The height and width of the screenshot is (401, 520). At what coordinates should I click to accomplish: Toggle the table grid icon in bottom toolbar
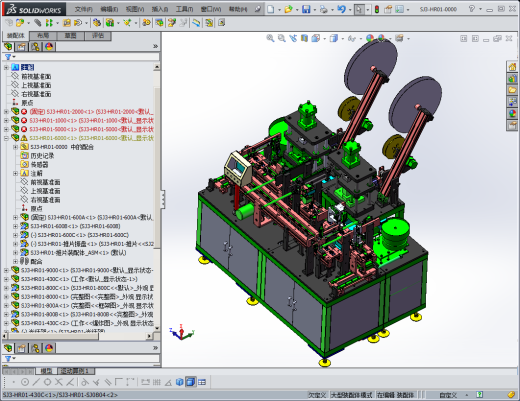202,382
